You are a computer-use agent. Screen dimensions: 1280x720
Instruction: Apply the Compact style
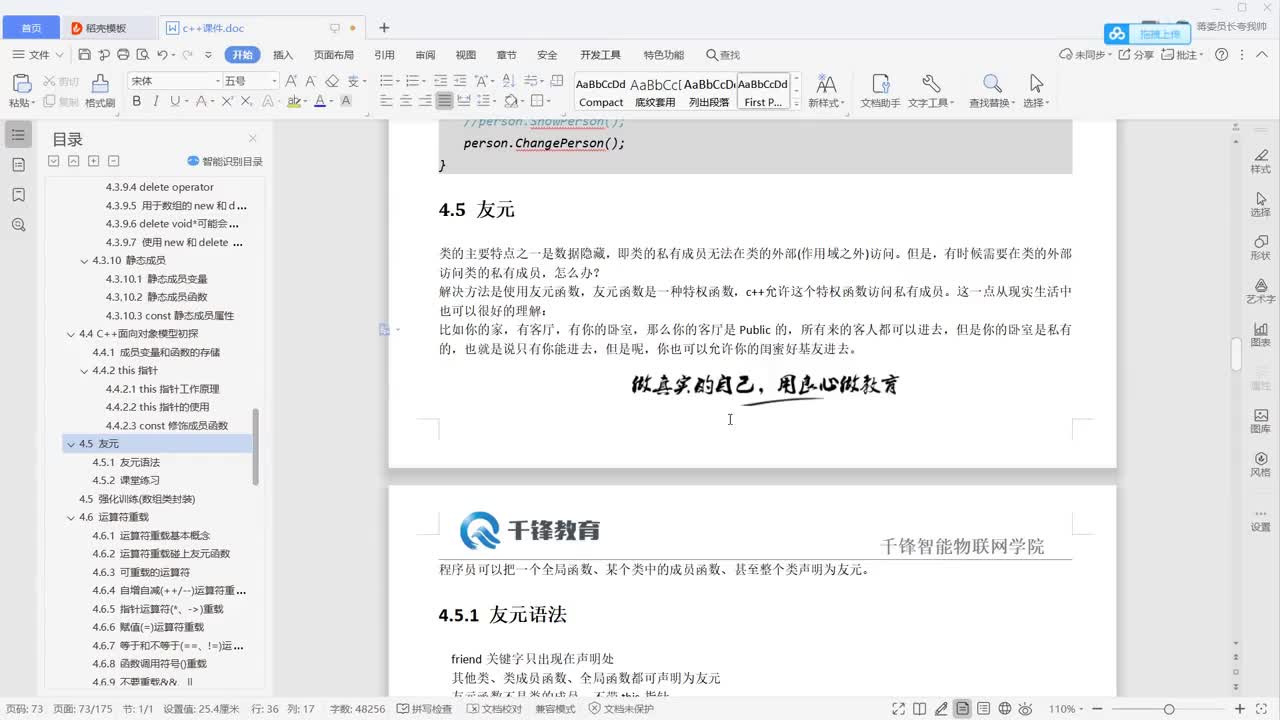click(x=601, y=91)
